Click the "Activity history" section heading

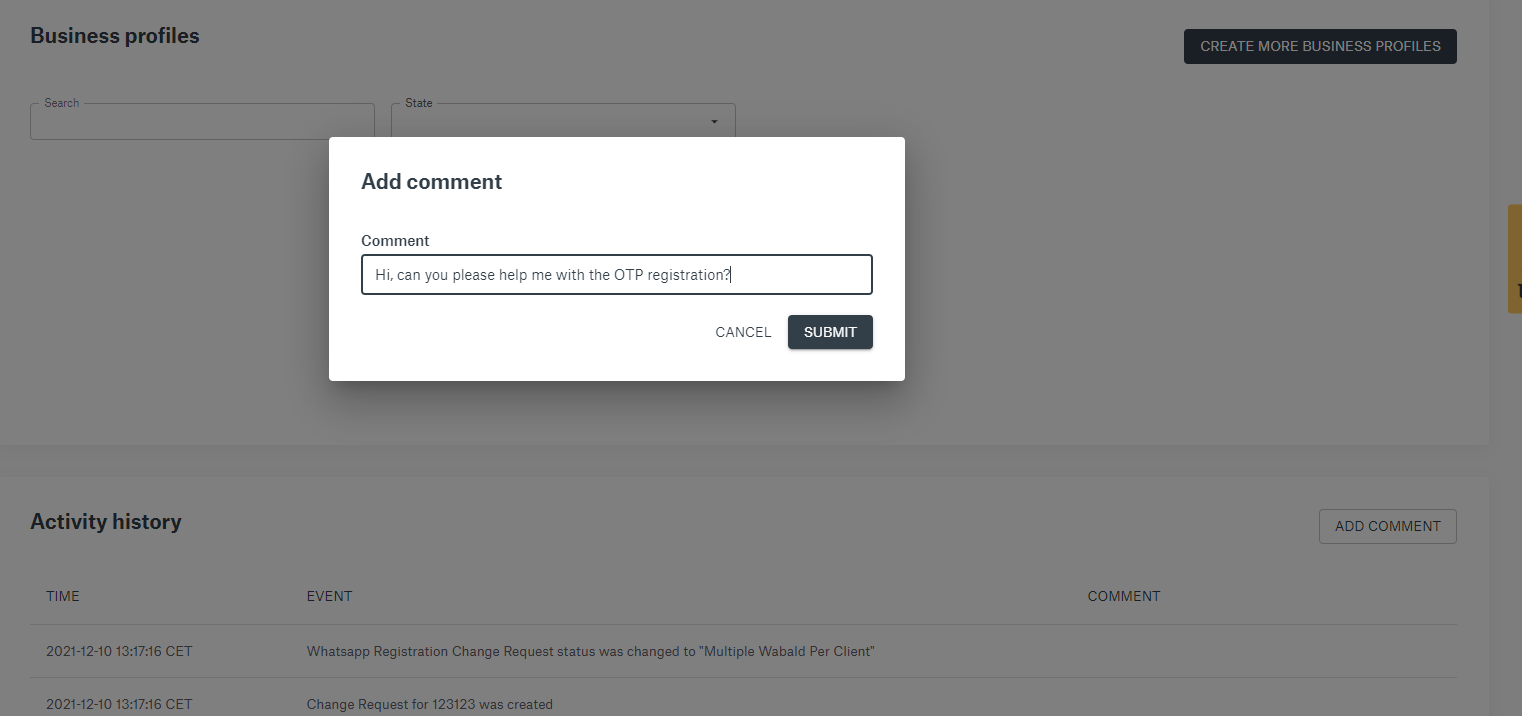106,521
